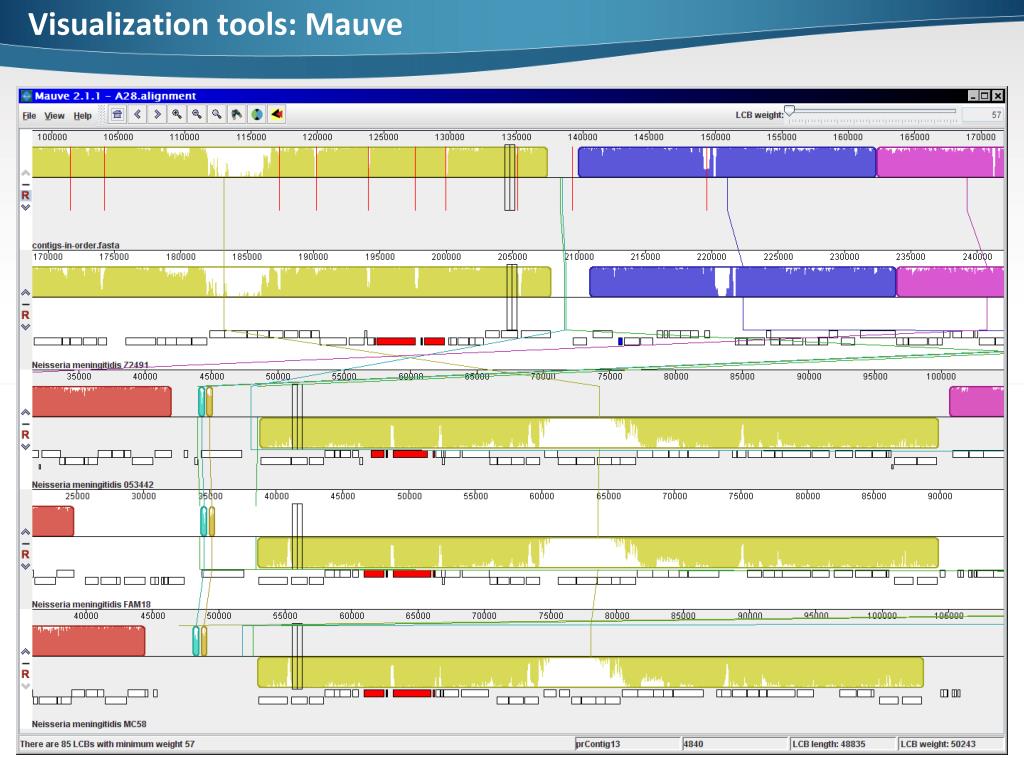
Task: Click the 'LCB weight: 50243' status entry
Action: [951, 744]
